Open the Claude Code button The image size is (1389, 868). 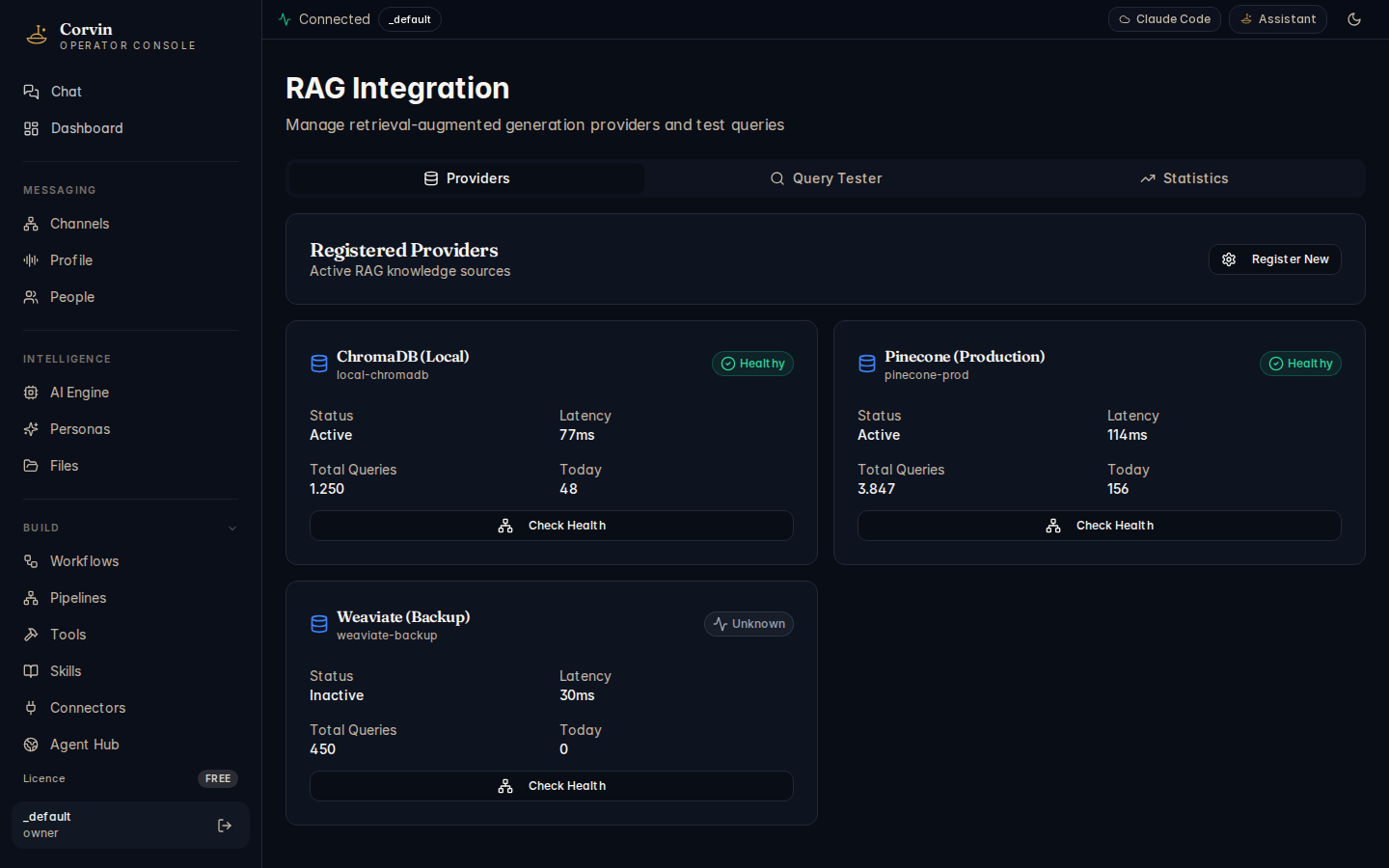click(1164, 19)
